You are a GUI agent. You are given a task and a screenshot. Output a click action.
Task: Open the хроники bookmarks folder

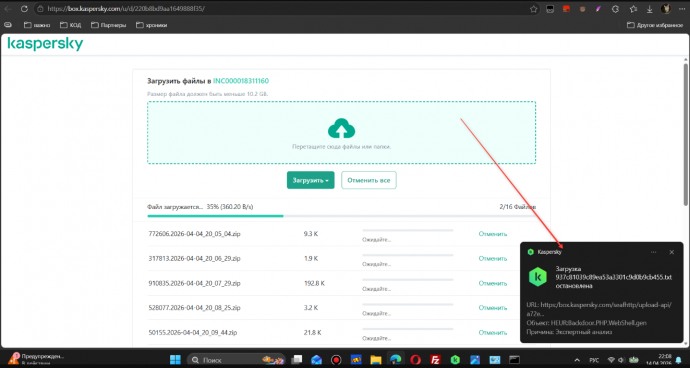click(x=152, y=25)
